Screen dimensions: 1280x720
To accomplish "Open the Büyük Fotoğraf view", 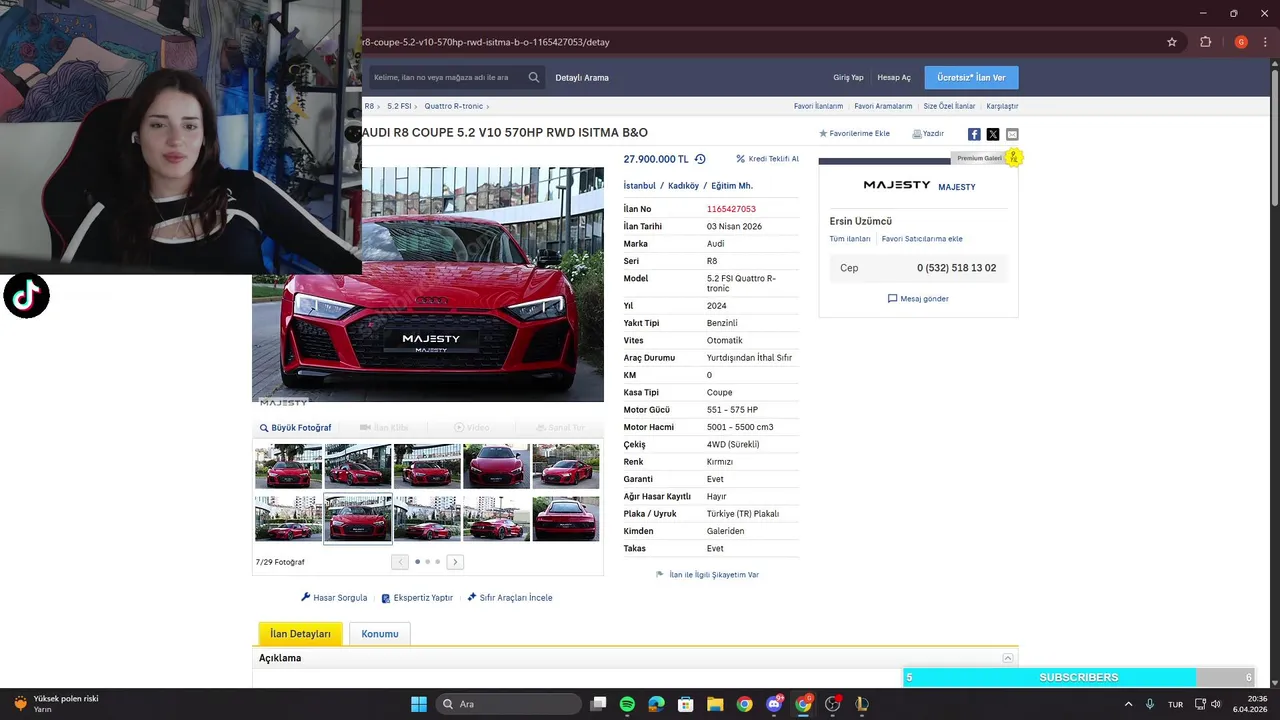I will point(295,428).
